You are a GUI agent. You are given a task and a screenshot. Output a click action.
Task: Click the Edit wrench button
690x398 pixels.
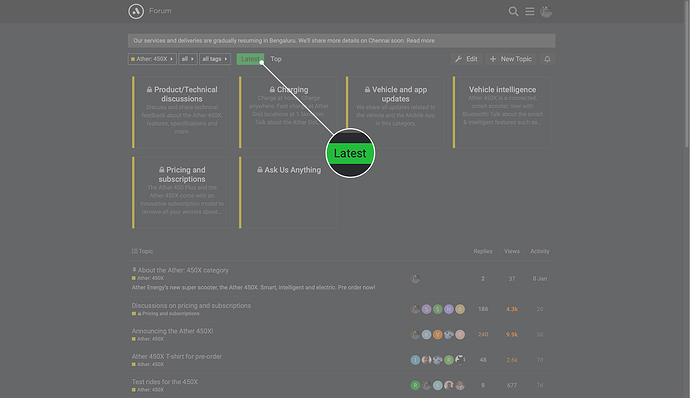(x=466, y=59)
